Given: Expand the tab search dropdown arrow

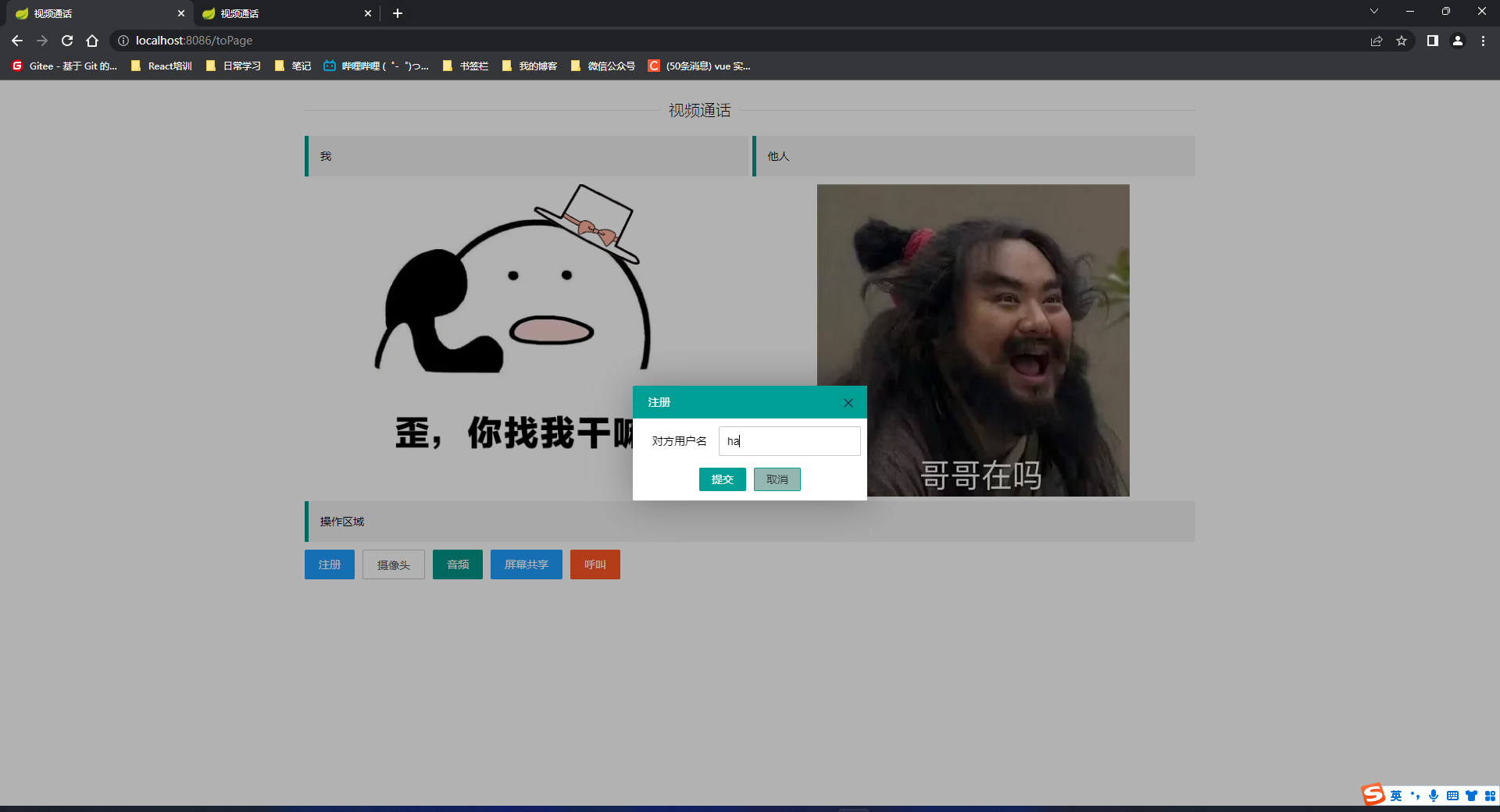Looking at the screenshot, I should coord(1374,11).
